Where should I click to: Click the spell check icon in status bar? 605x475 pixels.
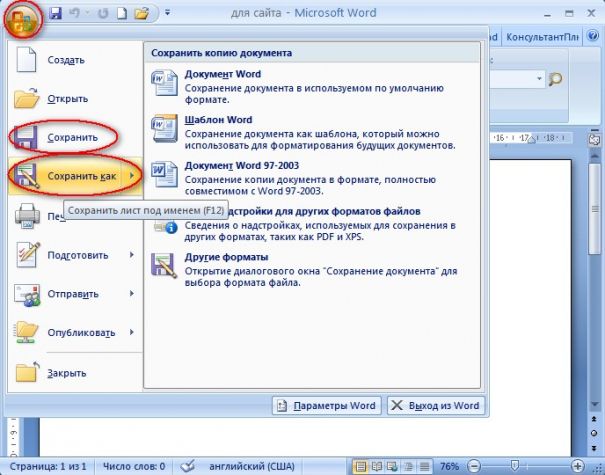[187, 466]
